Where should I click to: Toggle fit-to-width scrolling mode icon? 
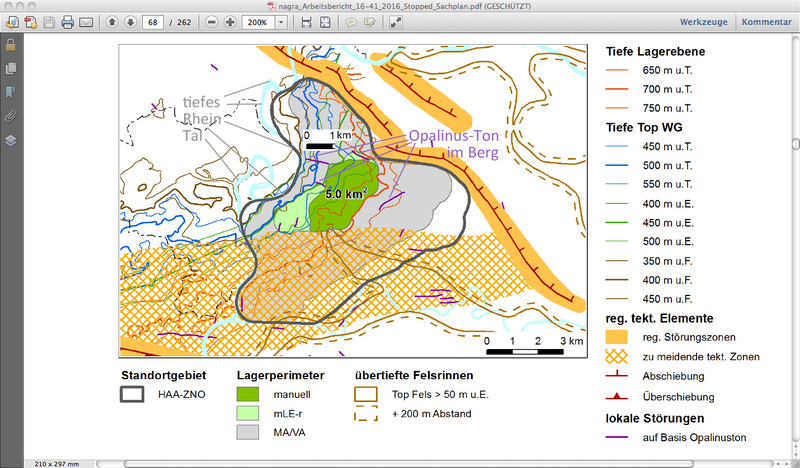click(x=306, y=22)
